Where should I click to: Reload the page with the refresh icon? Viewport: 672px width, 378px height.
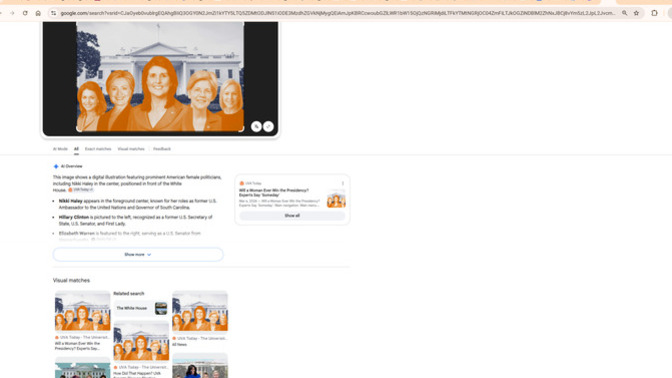[x=25, y=13]
